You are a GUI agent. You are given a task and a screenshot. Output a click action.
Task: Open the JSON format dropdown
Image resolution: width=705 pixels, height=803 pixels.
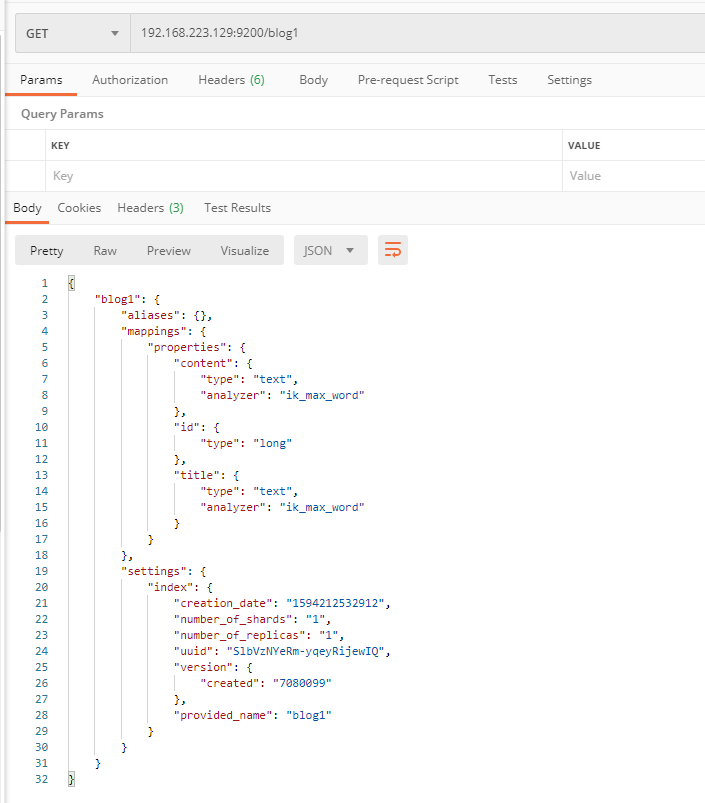pyautogui.click(x=331, y=250)
